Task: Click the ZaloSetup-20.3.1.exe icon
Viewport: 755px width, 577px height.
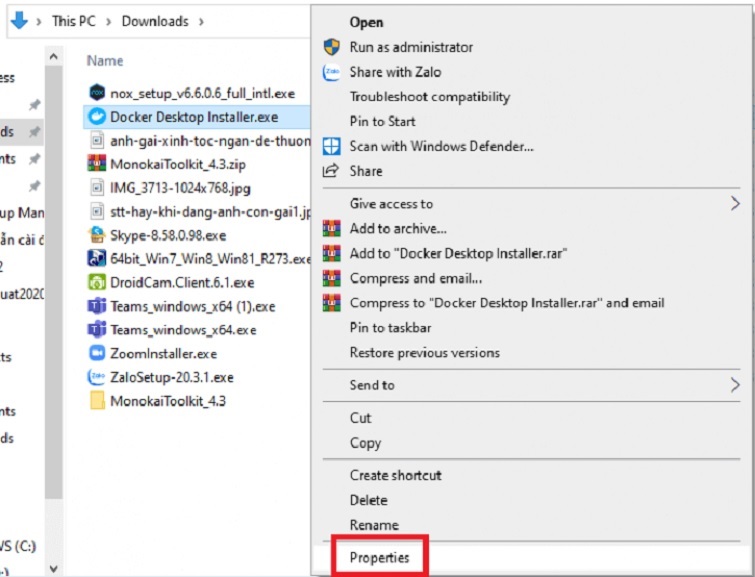Action: point(97,377)
